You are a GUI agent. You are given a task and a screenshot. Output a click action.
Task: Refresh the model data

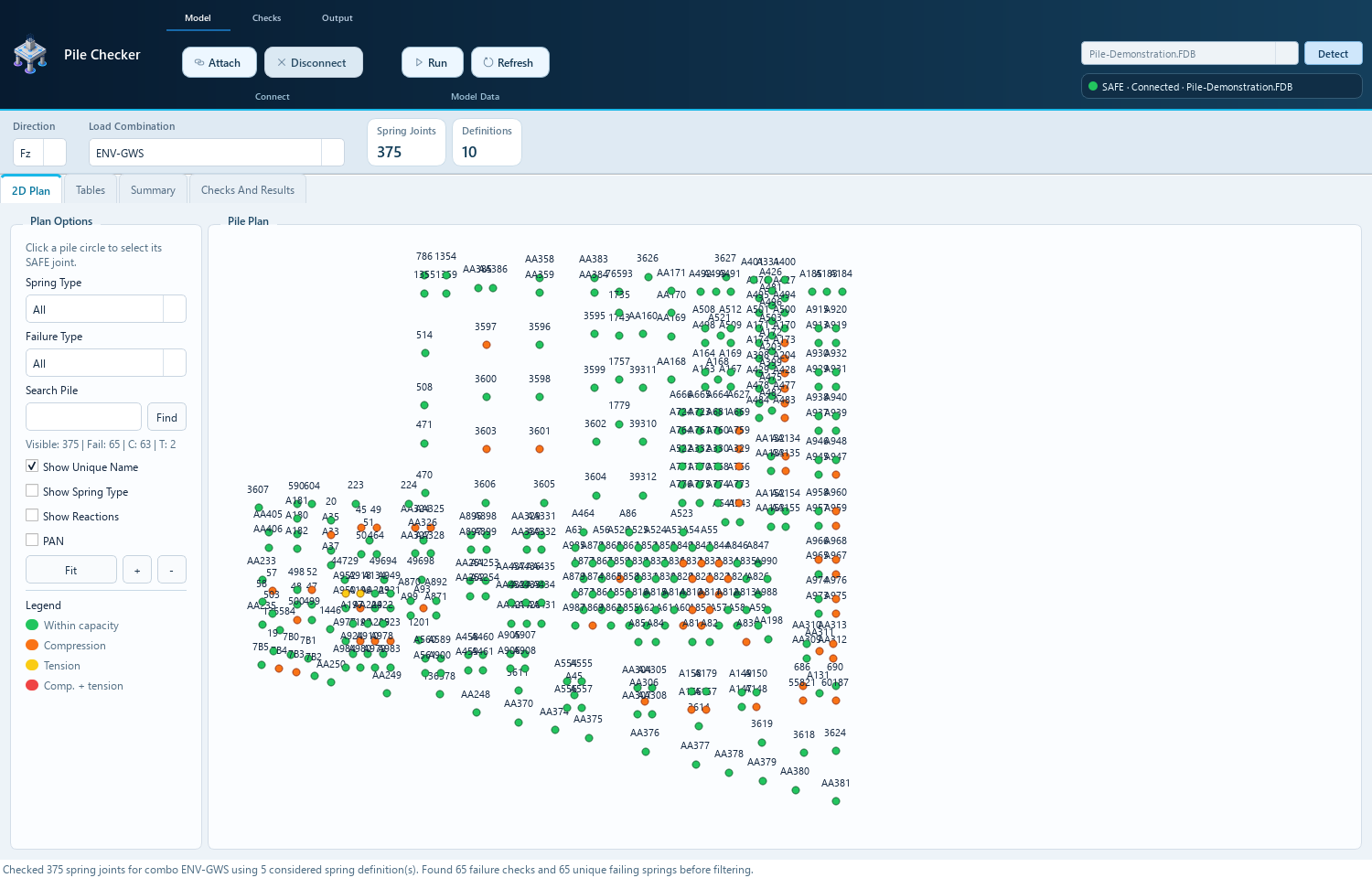(509, 62)
